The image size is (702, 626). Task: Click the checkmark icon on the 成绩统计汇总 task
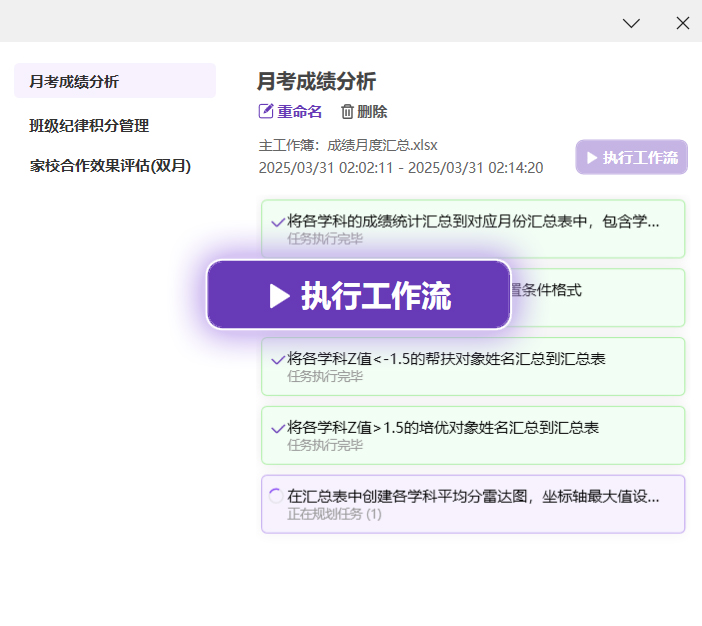point(277,222)
